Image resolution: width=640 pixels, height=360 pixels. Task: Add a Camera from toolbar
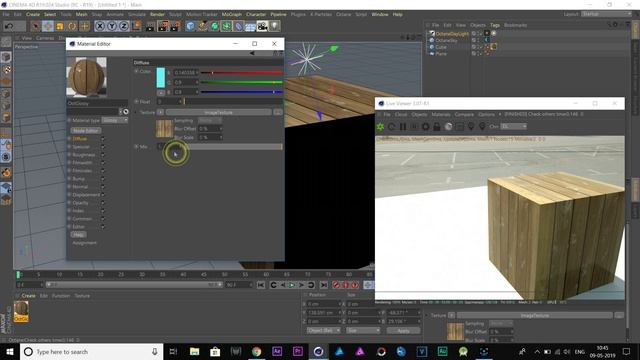click(x=262, y=26)
